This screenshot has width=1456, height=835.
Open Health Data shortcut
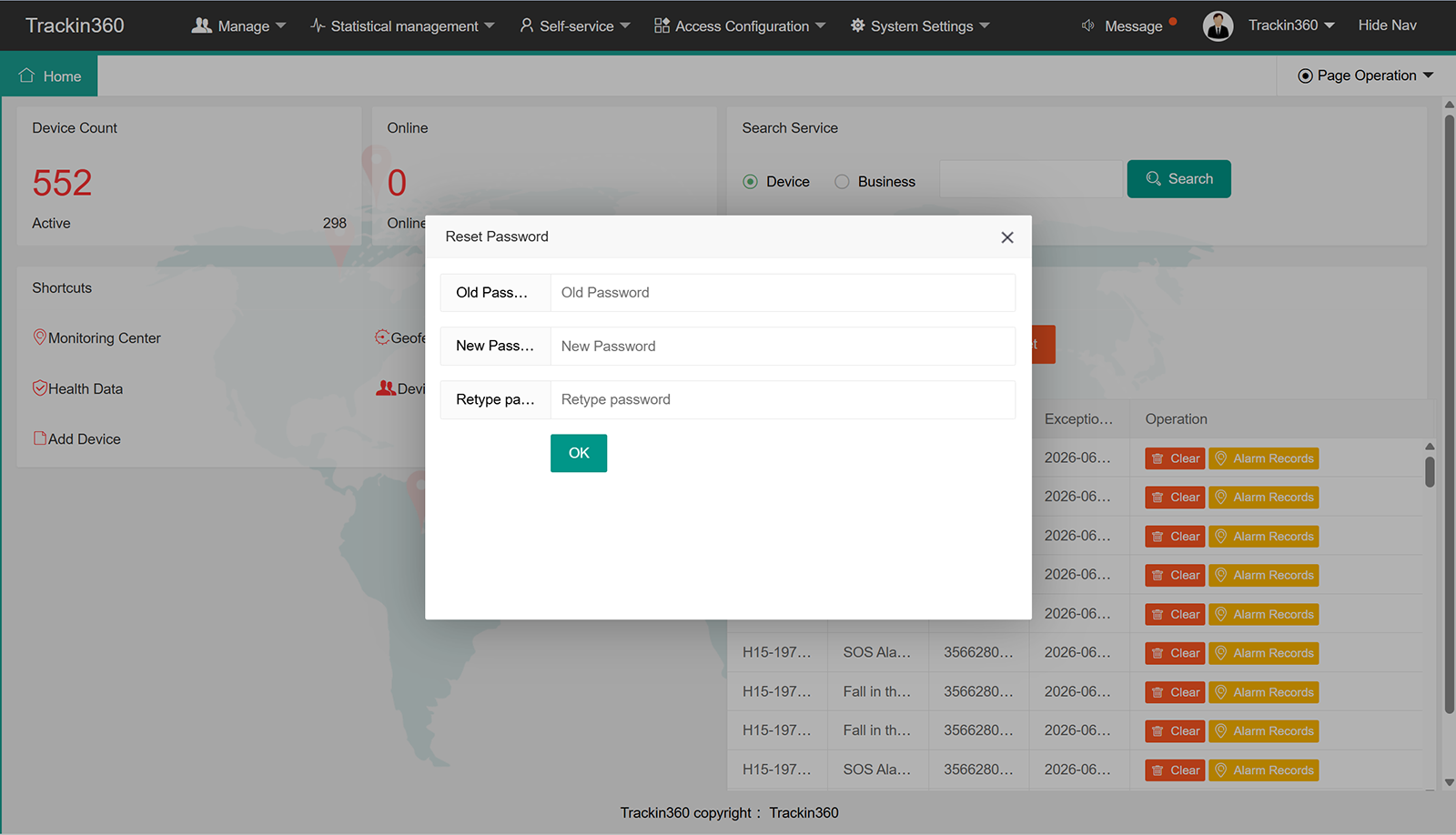(77, 388)
